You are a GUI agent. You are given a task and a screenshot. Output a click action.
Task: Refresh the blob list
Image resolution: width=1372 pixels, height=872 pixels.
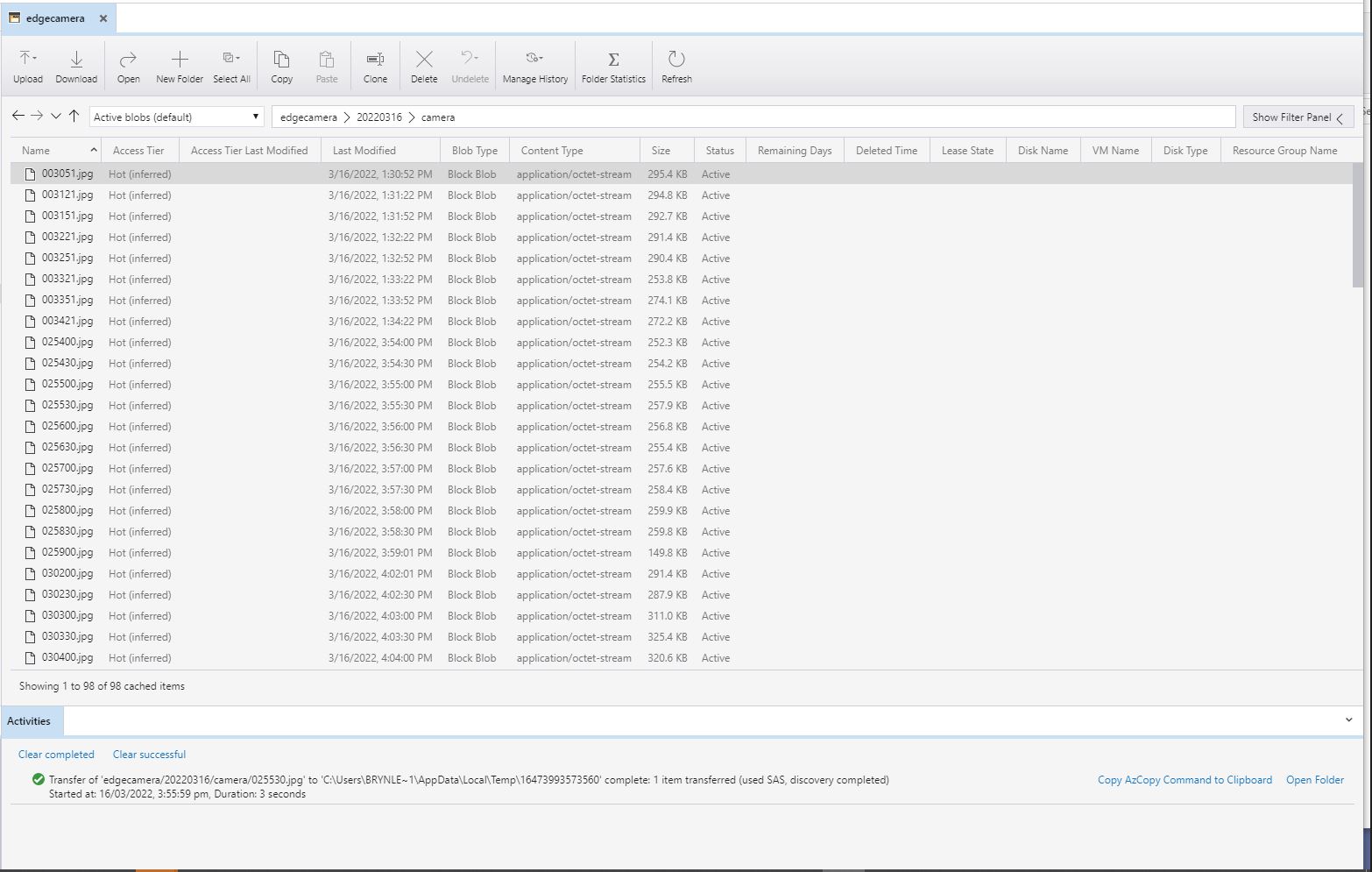[676, 67]
